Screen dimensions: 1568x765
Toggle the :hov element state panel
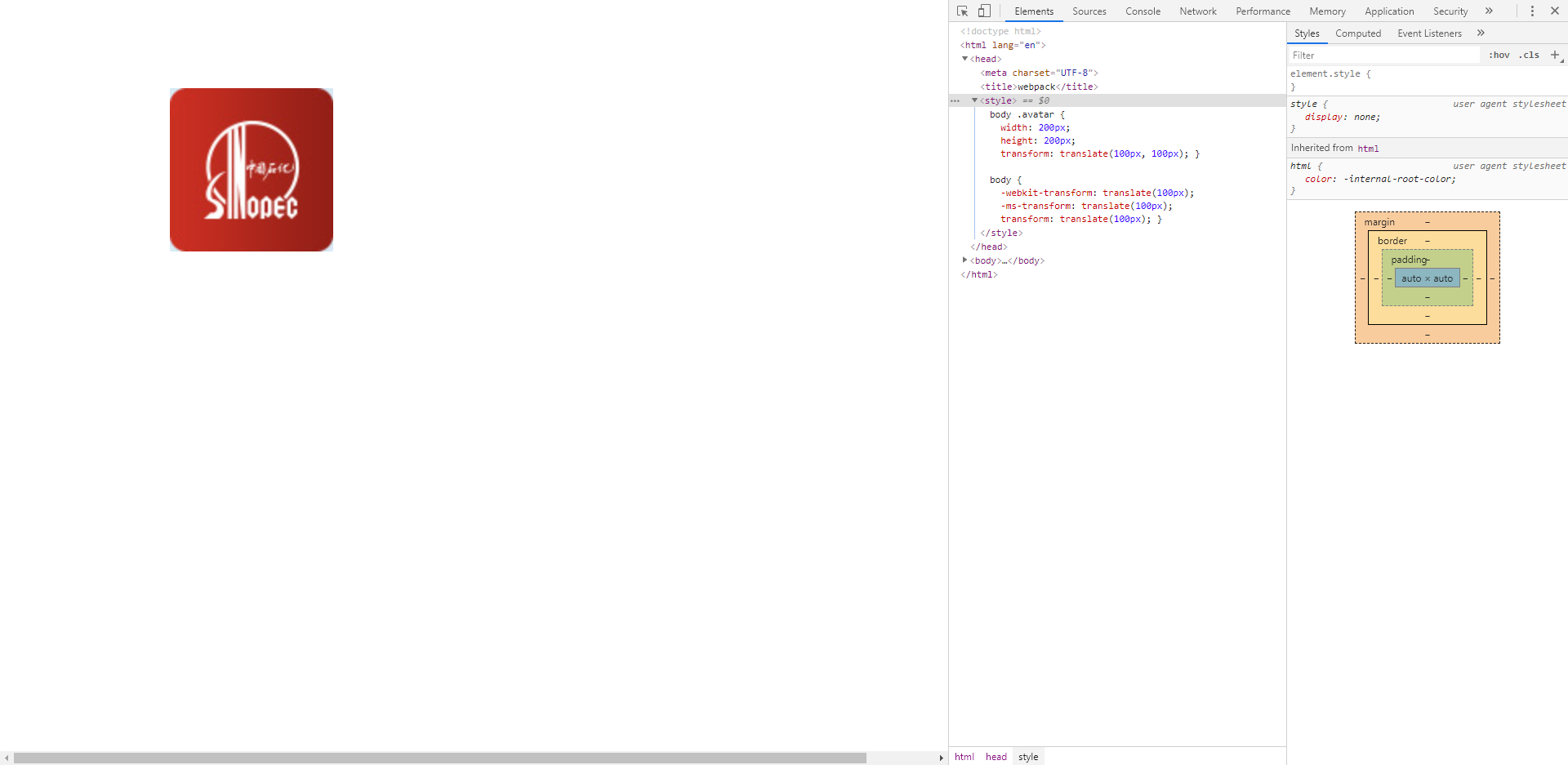pos(1499,56)
